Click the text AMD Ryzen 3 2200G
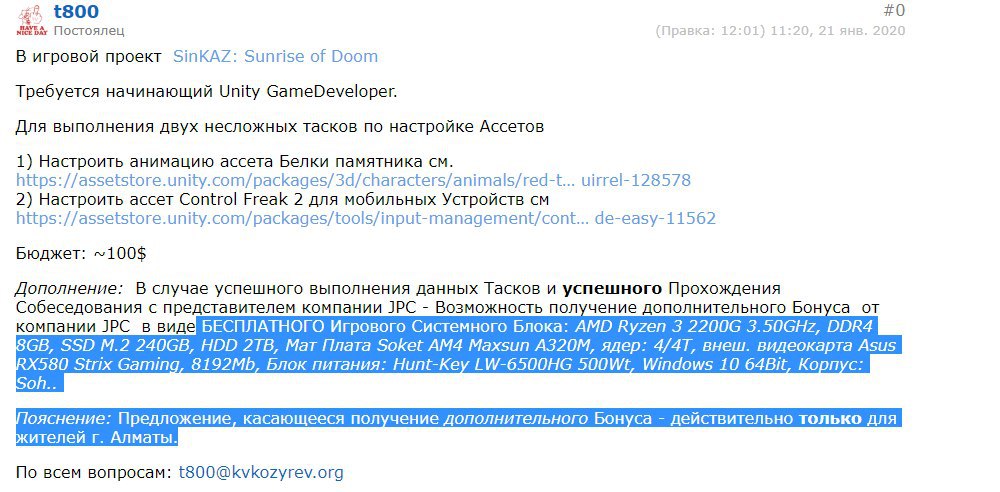This screenshot has width=1000, height=492. (654, 327)
